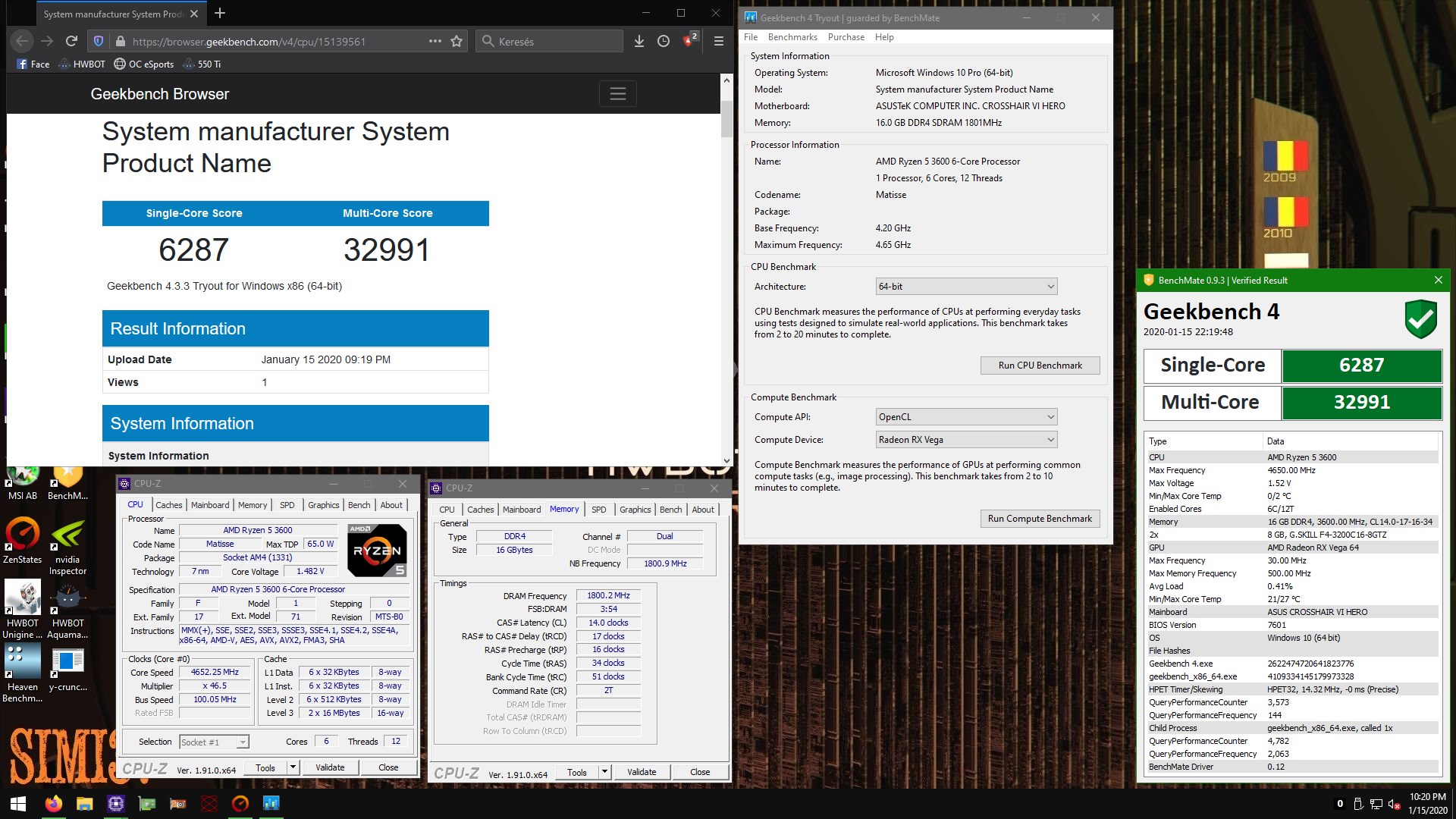Bookmark this page with the star icon
This screenshot has width=1456, height=819.
click(457, 41)
